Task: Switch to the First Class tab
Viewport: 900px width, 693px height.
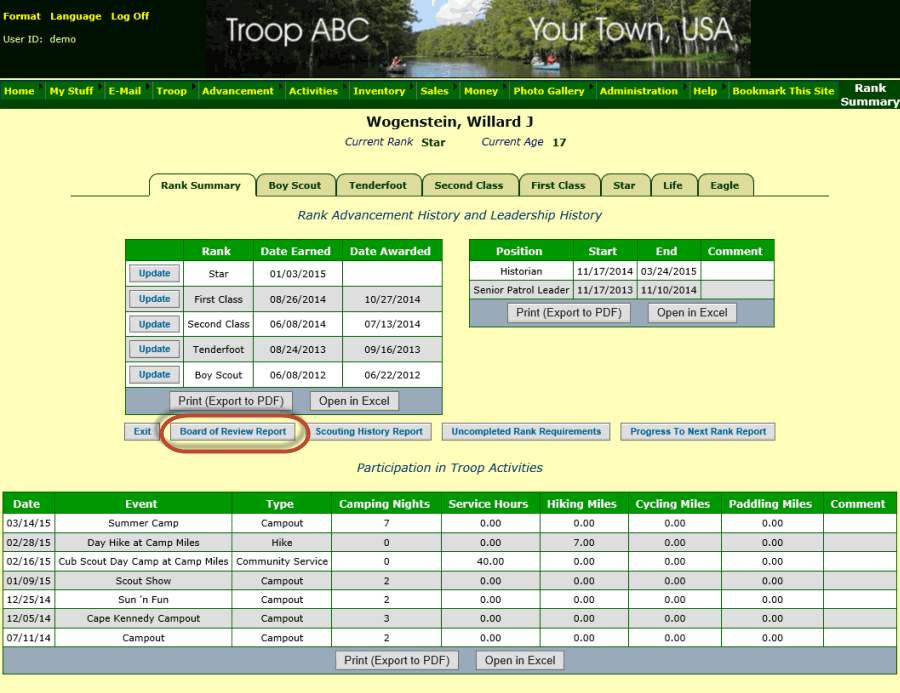Action: [558, 185]
